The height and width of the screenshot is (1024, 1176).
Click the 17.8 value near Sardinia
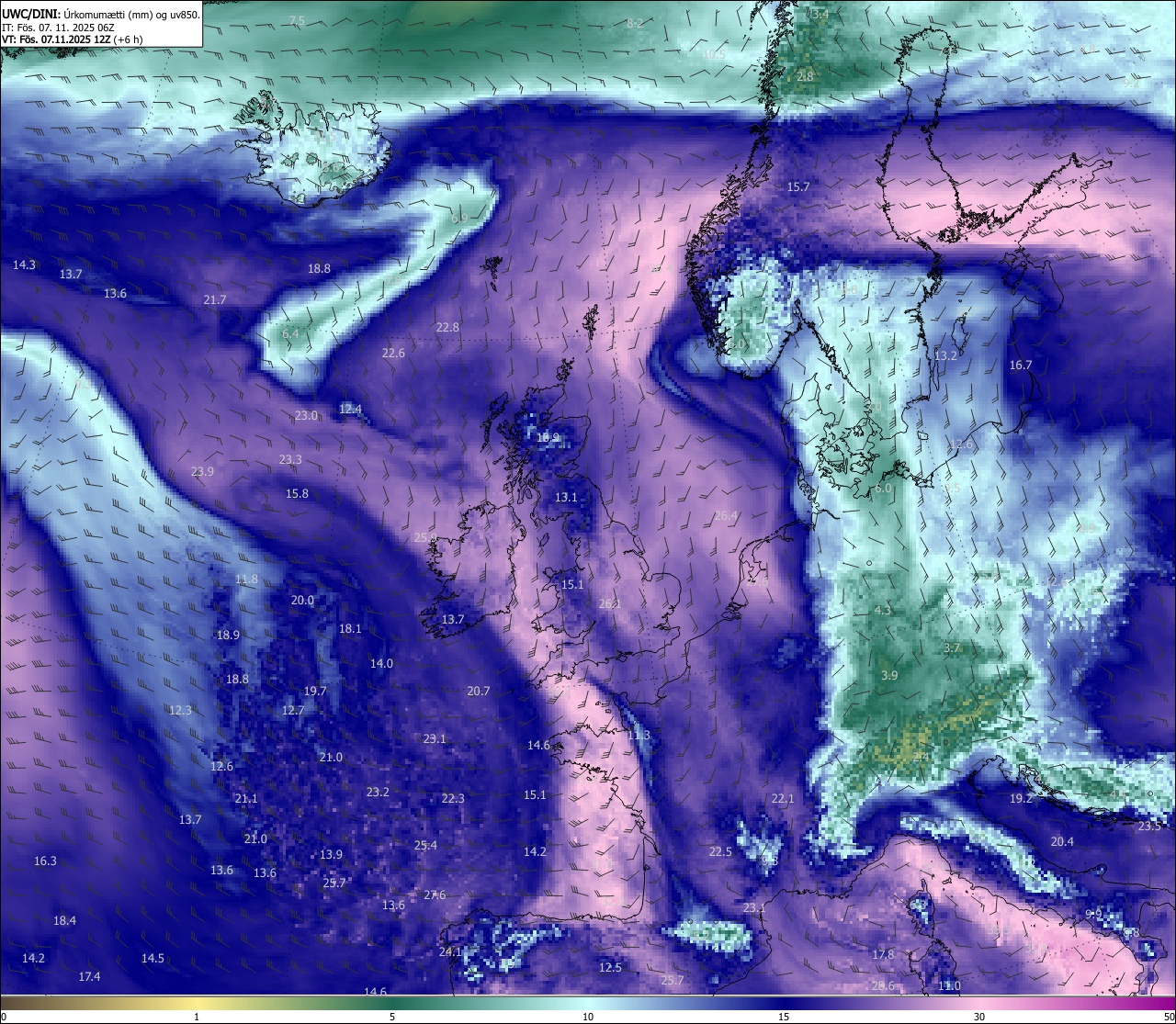883,954
